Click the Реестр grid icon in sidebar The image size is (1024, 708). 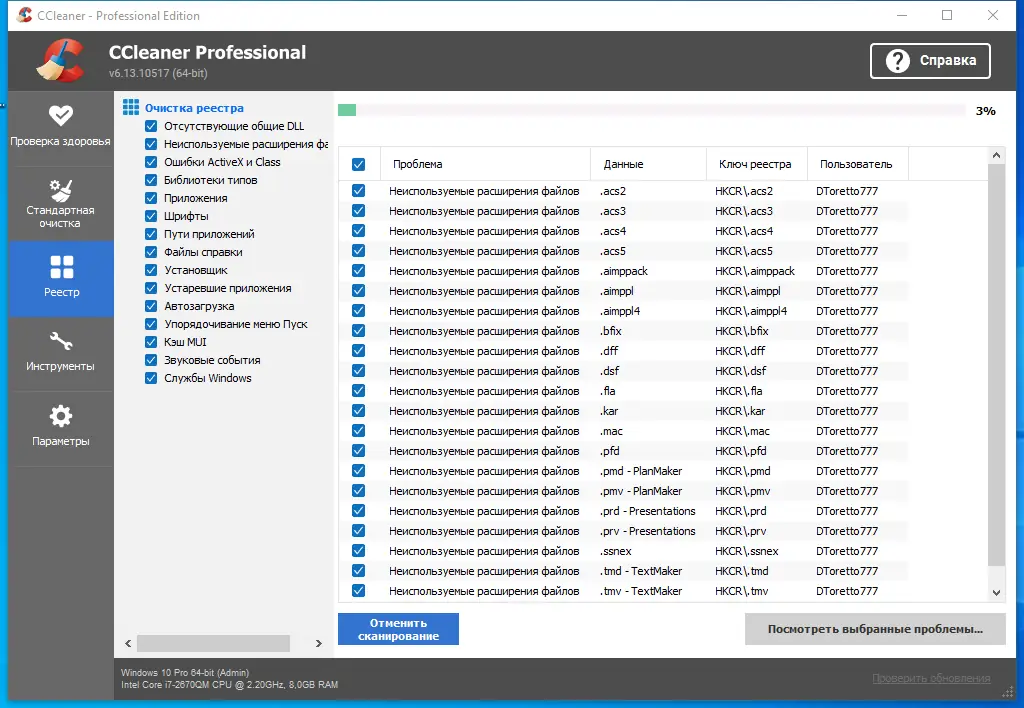(x=61, y=266)
